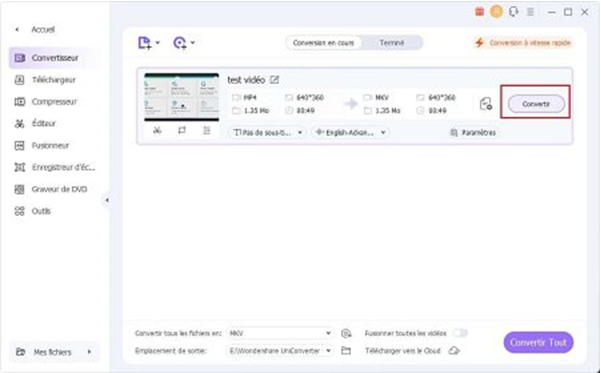Click the scissors trim icon under thumbnail
This screenshot has height=373, width=601.
point(157,131)
